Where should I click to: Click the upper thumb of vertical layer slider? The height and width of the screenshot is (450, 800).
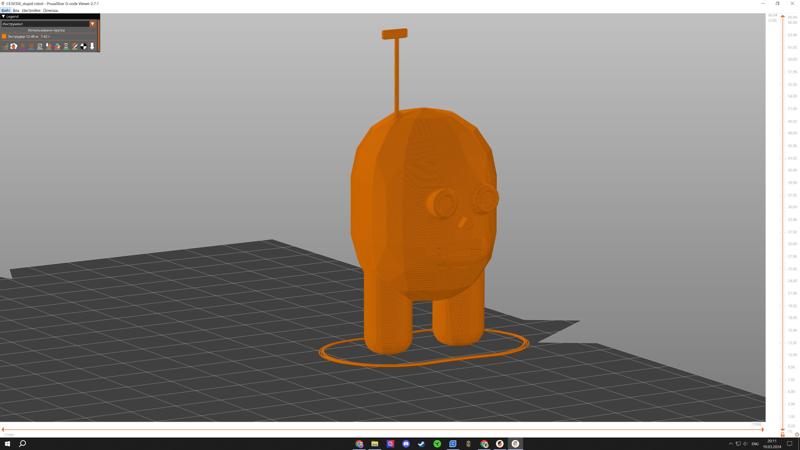point(783,16)
